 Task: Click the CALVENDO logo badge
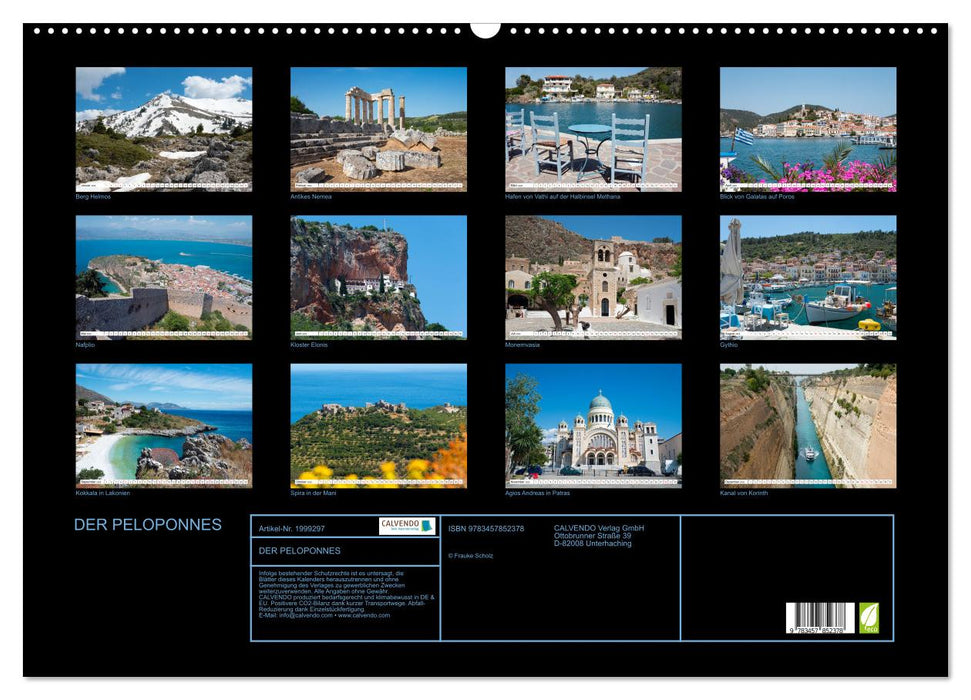(407, 526)
